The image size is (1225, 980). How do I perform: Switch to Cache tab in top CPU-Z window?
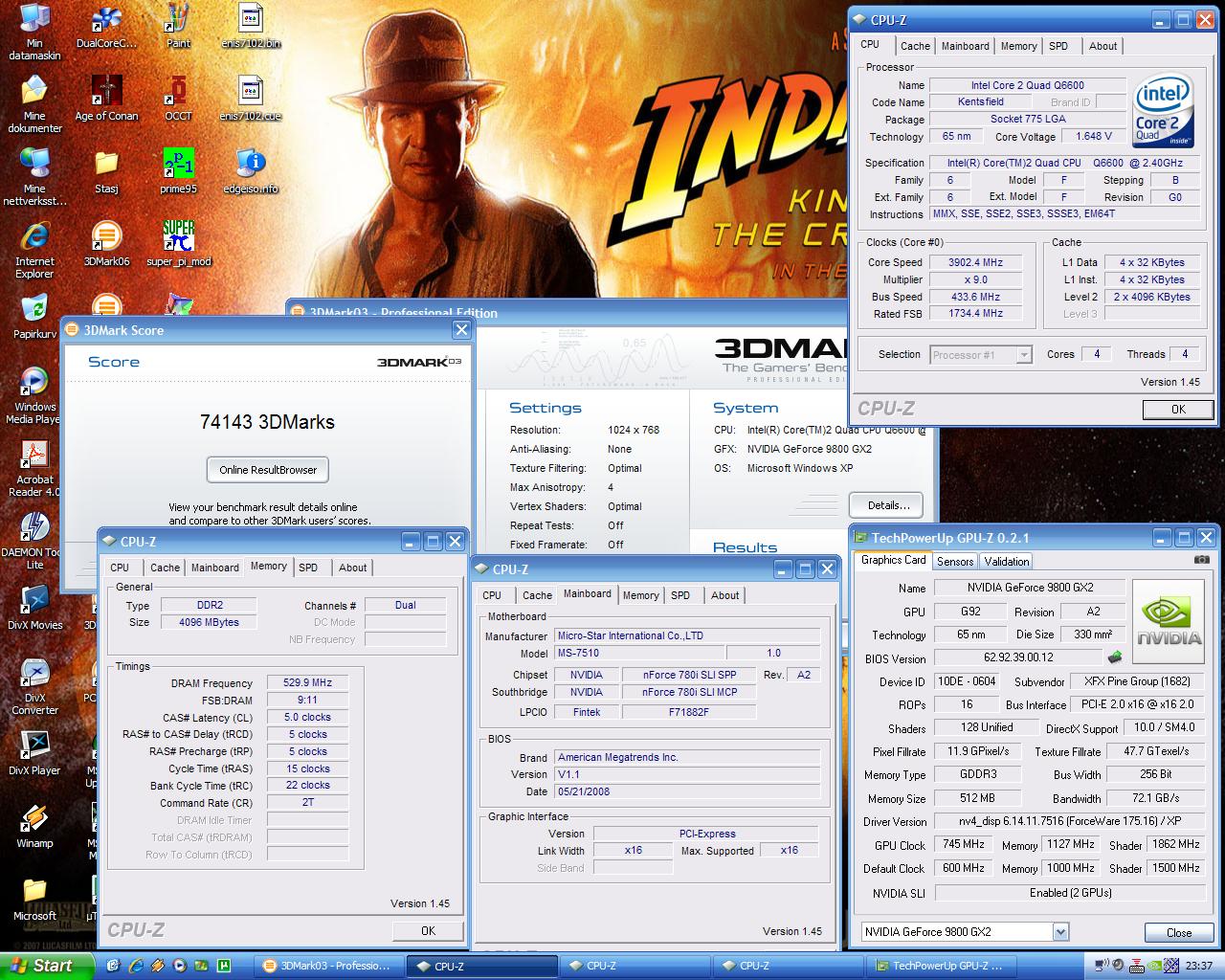(915, 46)
